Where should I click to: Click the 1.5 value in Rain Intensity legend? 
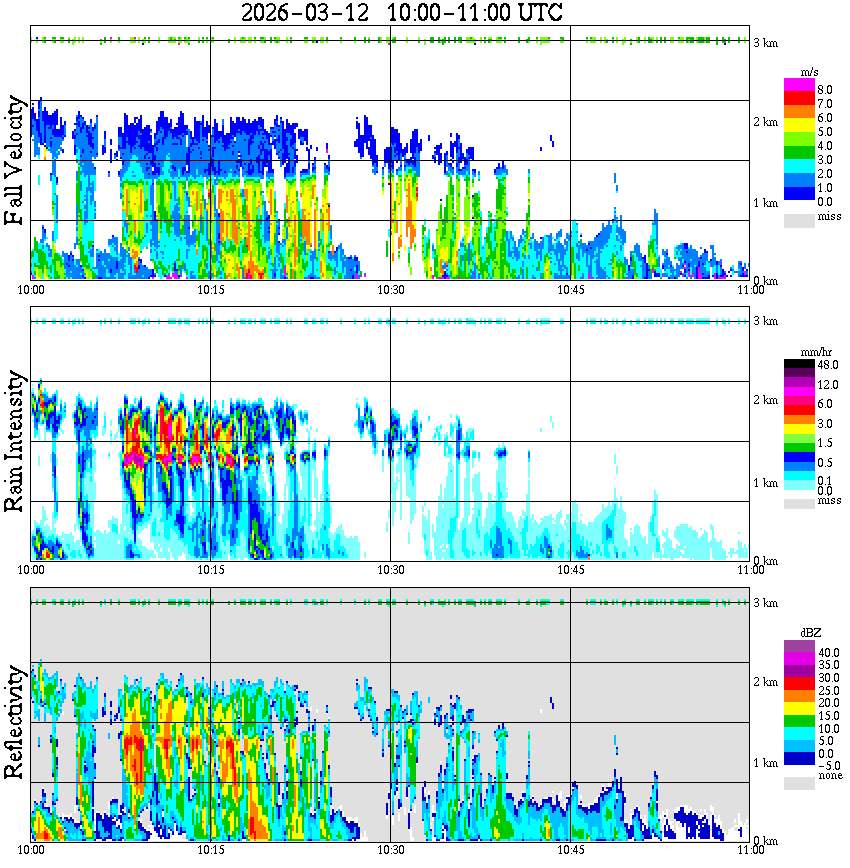(x=825, y=442)
